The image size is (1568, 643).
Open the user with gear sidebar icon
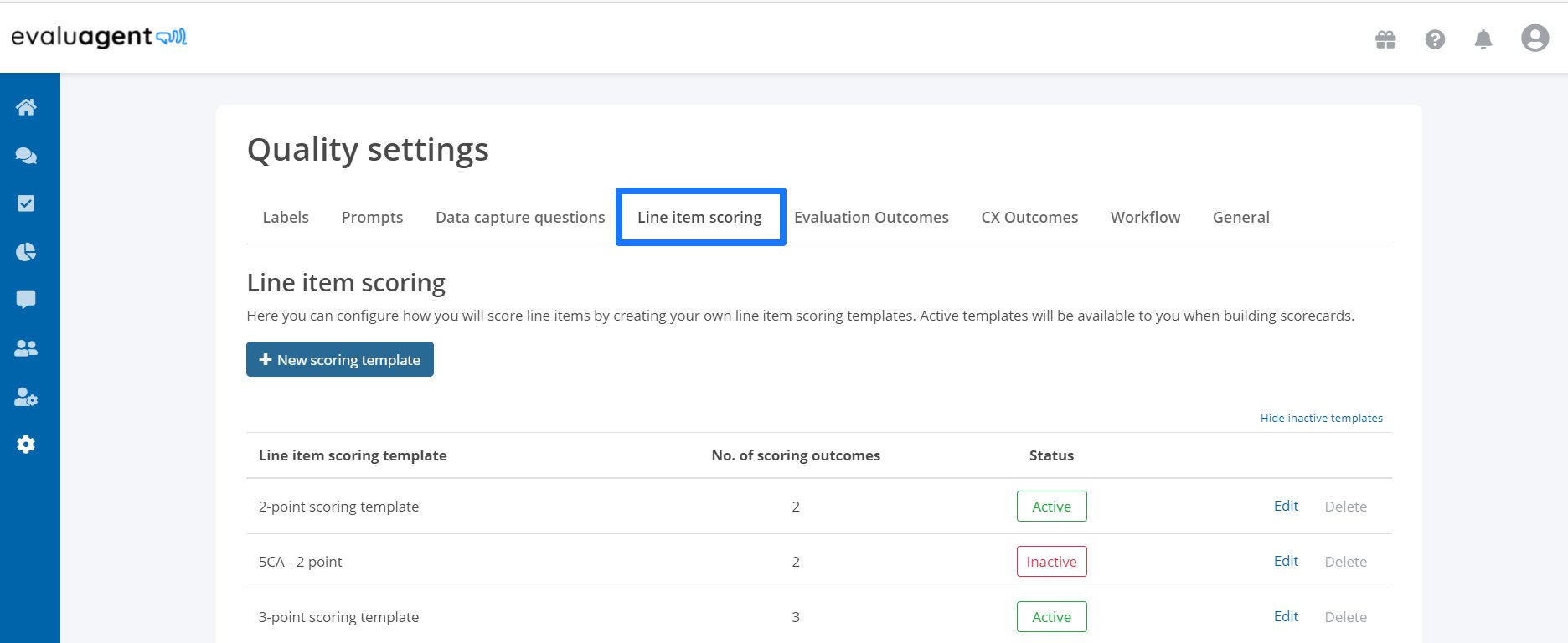pyautogui.click(x=26, y=397)
